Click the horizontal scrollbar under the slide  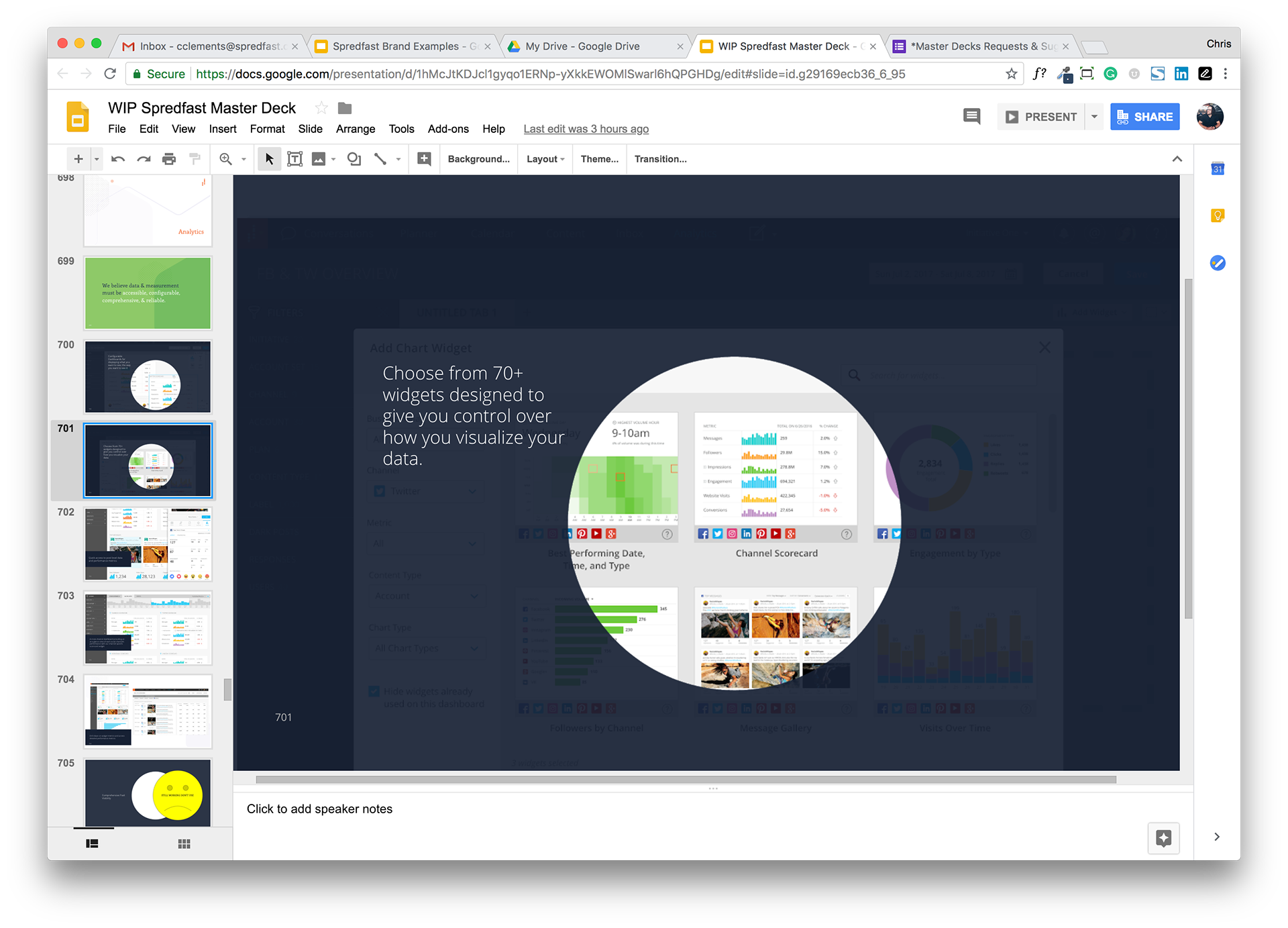pos(686,780)
